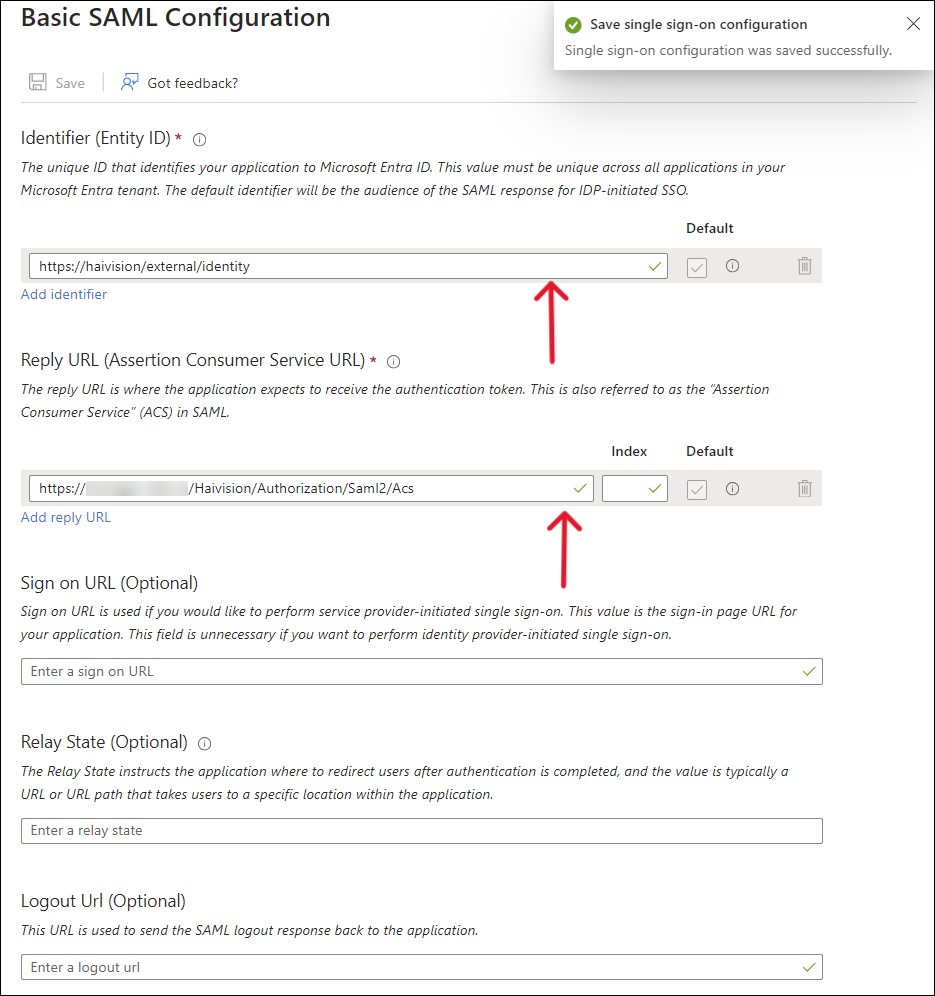Toggle the Default checkbox for the identifier
Image resolution: width=935 pixels, height=996 pixels.
click(x=696, y=265)
